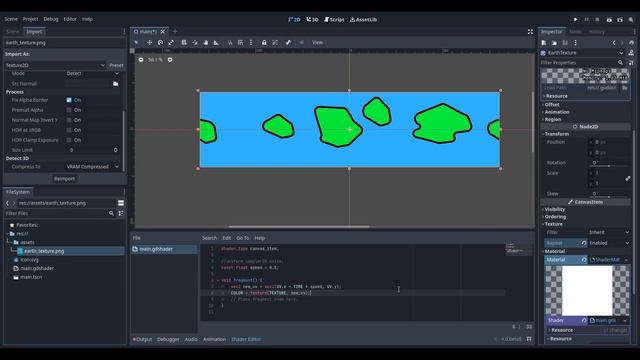Lock the selected node in toolbar

pyautogui.click(x=264, y=42)
